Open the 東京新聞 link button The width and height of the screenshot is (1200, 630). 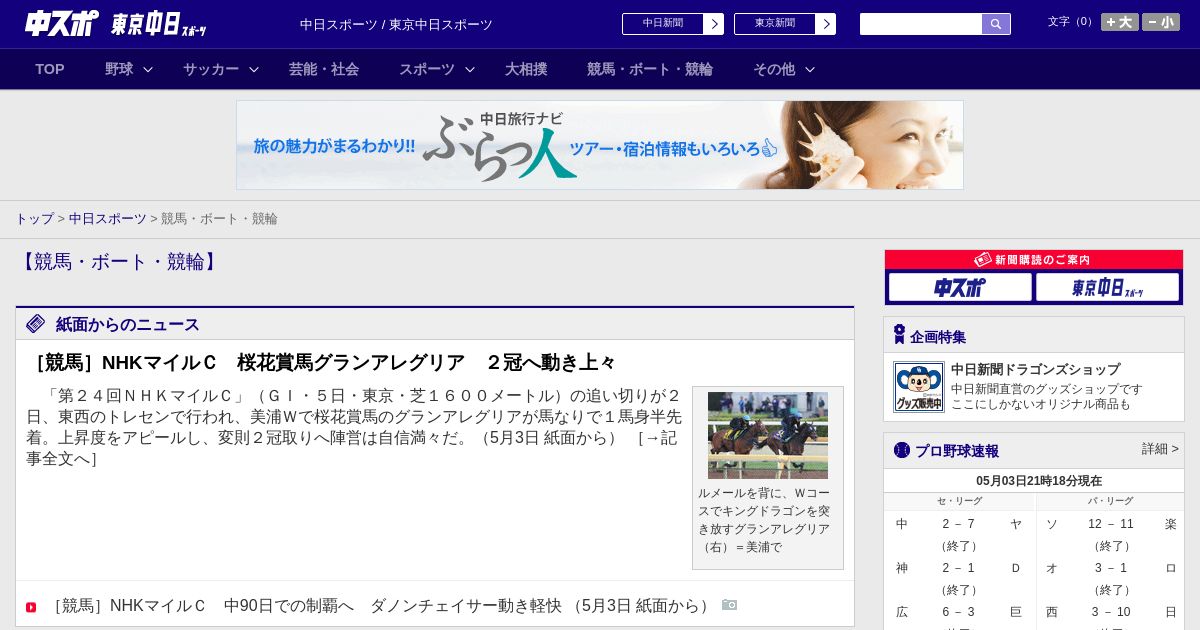(x=774, y=24)
